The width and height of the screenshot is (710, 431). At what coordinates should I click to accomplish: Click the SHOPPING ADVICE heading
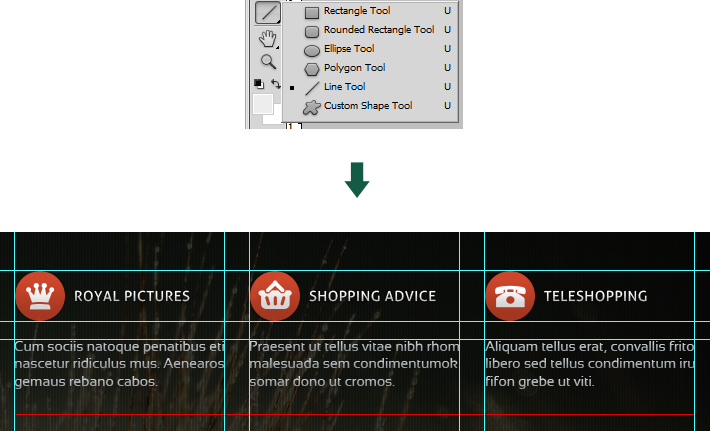372,296
